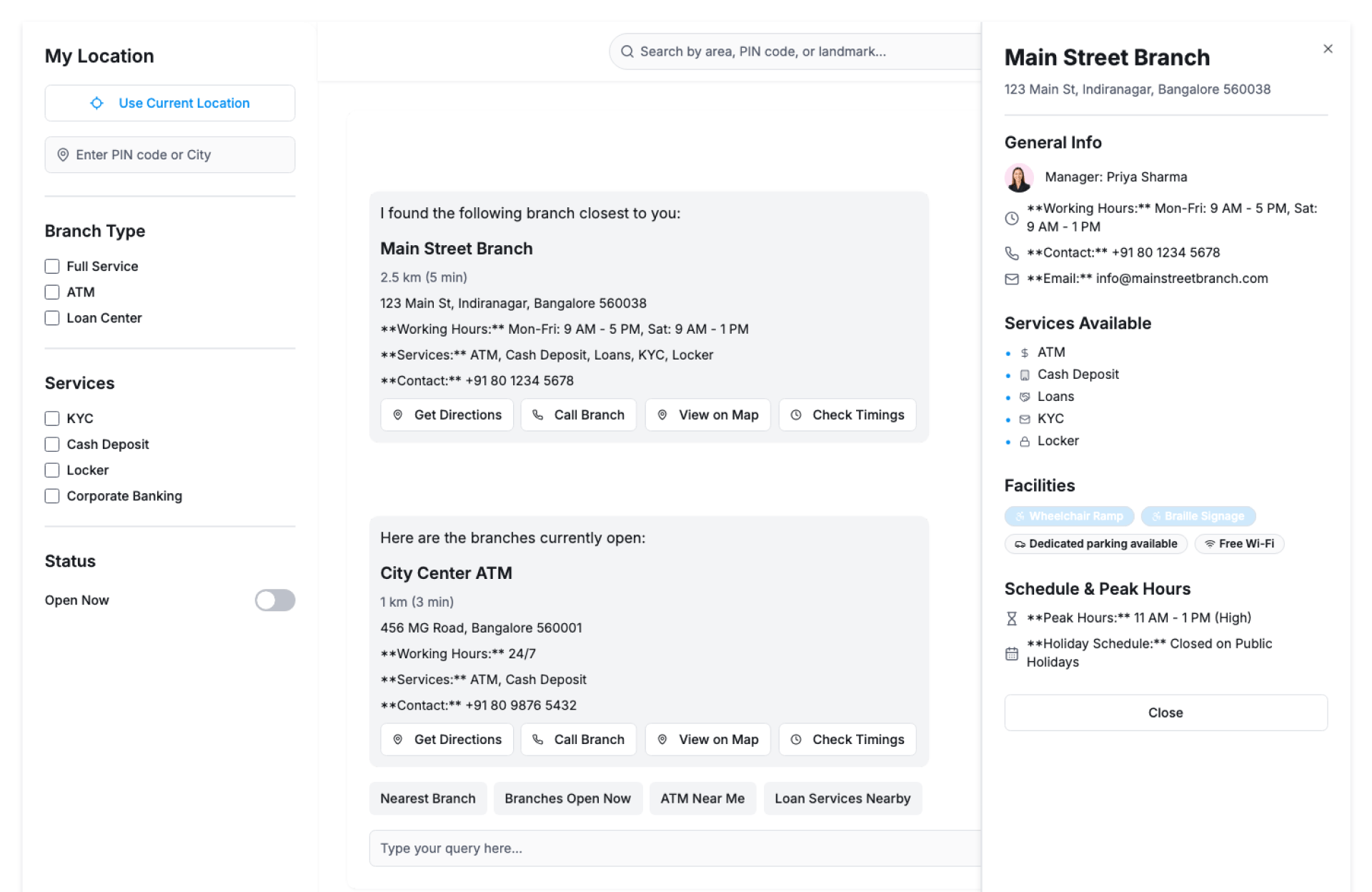Choose the ATM Near Me suggestion chip
This screenshot has height=892, width=1372.
(x=702, y=798)
